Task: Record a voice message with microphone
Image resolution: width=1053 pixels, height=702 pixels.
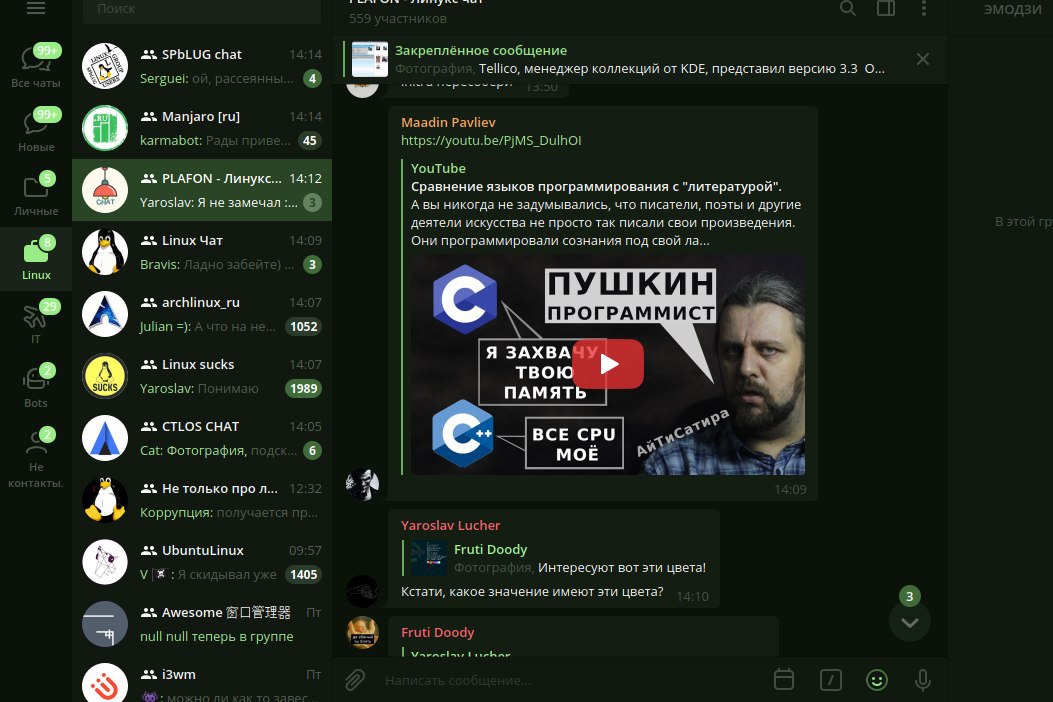Action: [x=923, y=681]
